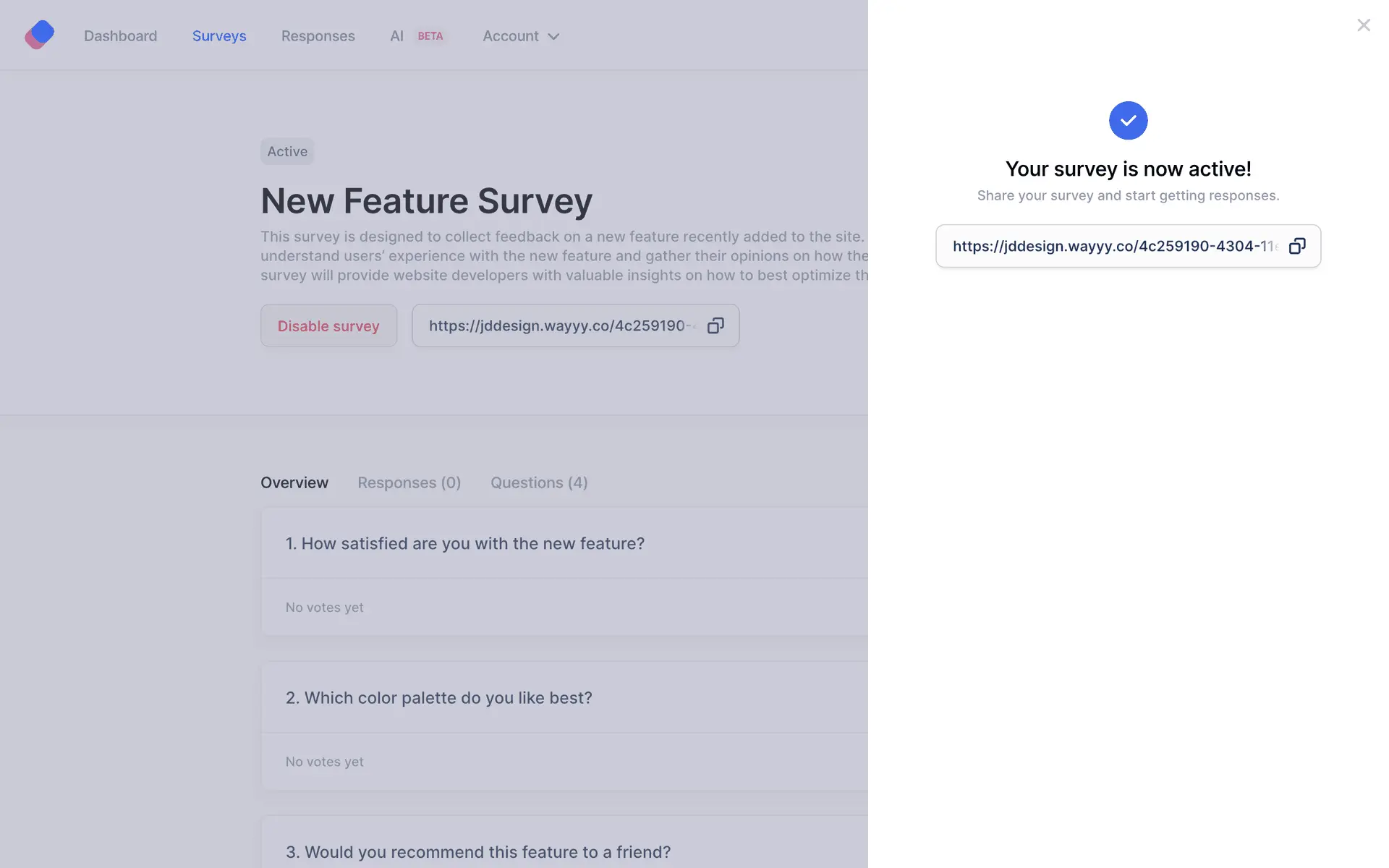
Task: Expand the Account dropdown chevron
Action: point(553,37)
